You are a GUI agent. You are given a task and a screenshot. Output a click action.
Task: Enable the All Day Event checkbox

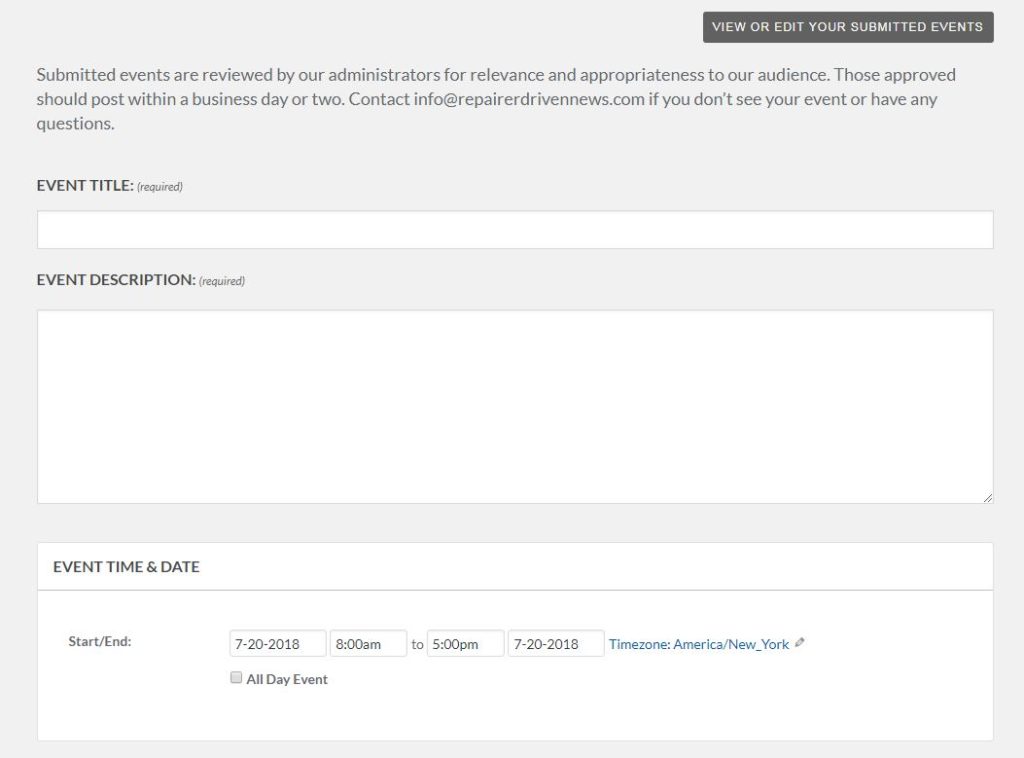point(236,678)
